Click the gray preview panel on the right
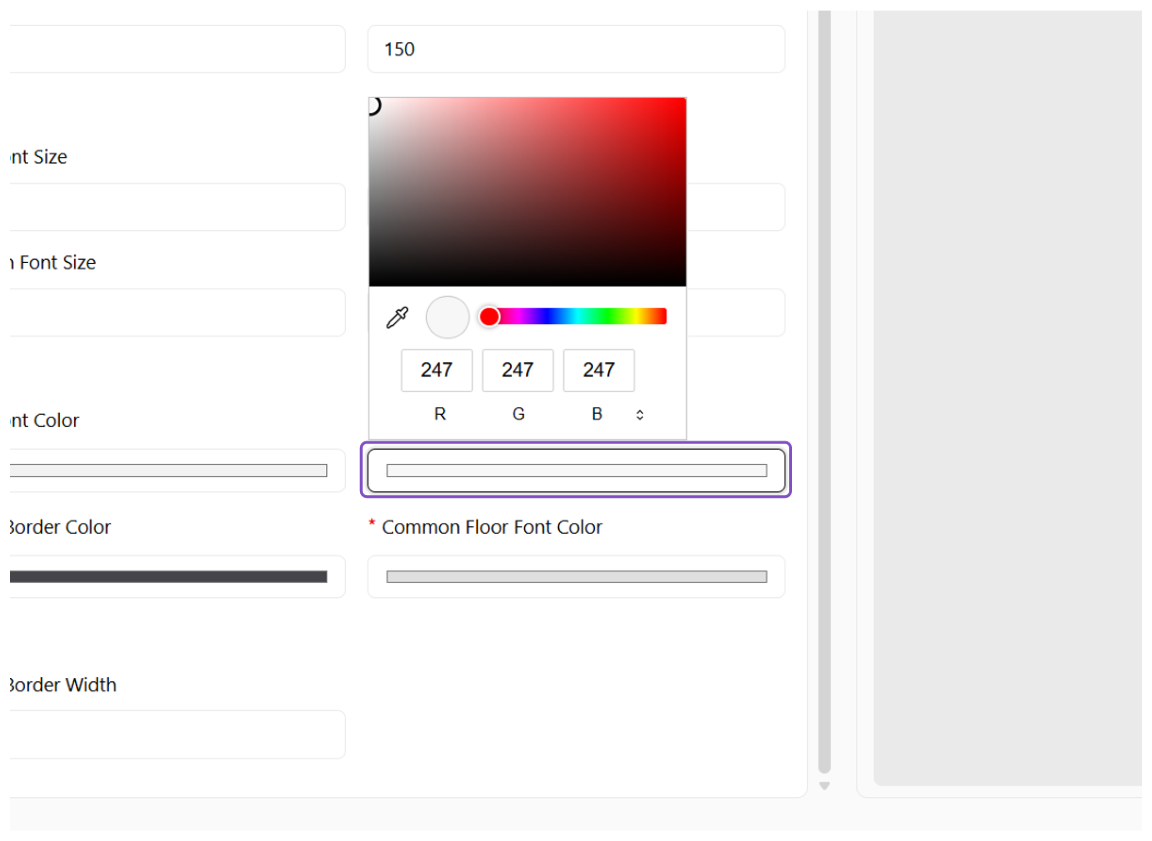 pyautogui.click(x=1007, y=397)
